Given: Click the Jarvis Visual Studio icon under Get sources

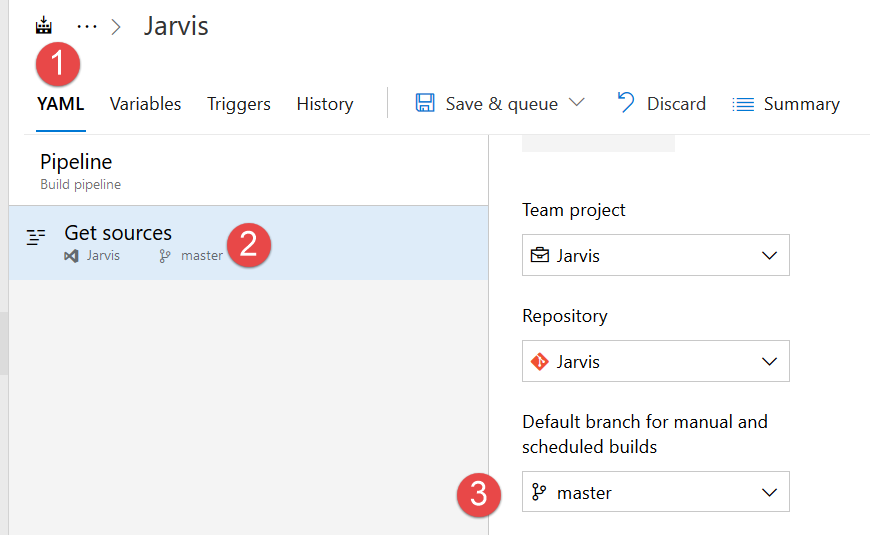Looking at the screenshot, I should (71, 256).
